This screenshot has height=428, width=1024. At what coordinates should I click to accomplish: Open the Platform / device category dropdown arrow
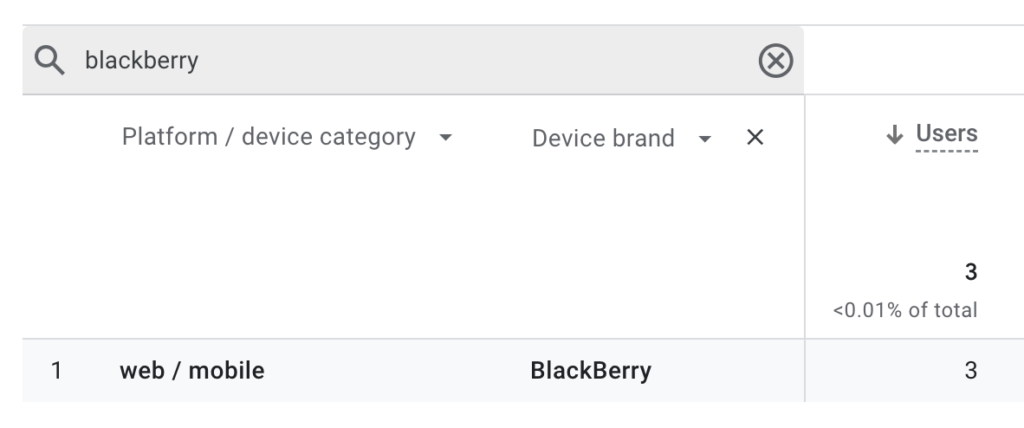coord(445,138)
